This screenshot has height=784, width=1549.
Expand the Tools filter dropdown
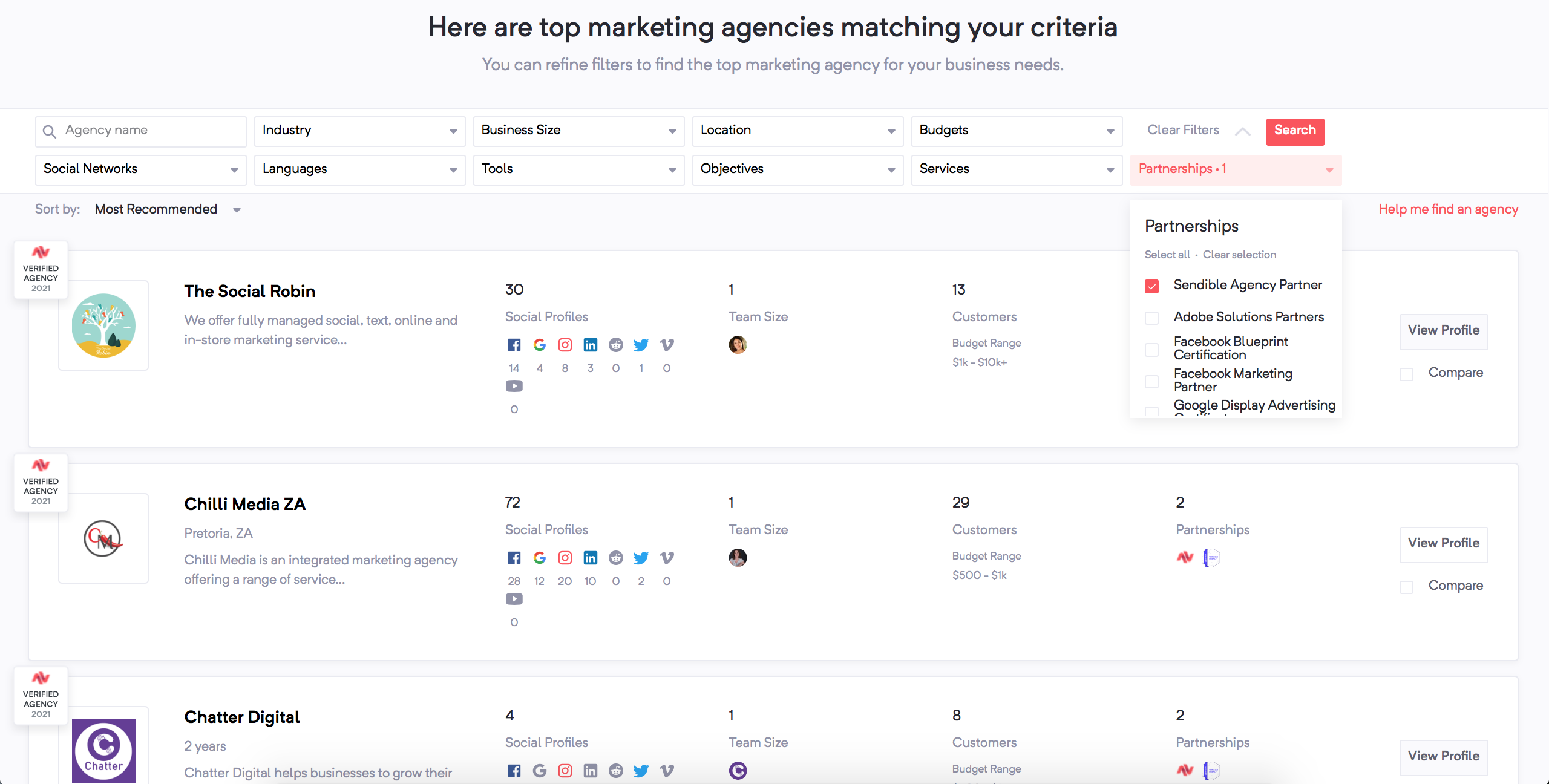(x=578, y=170)
